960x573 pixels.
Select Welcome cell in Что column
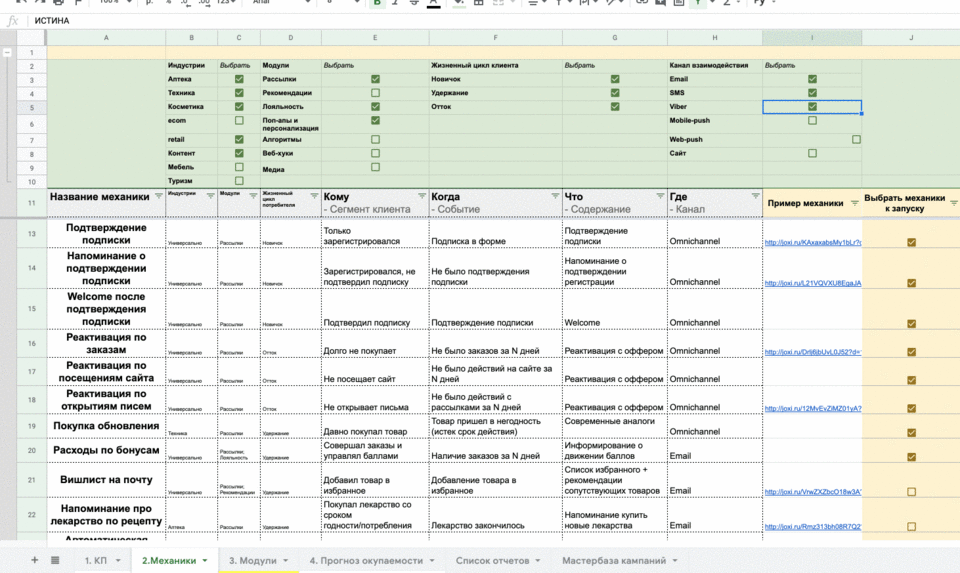[x=615, y=309]
